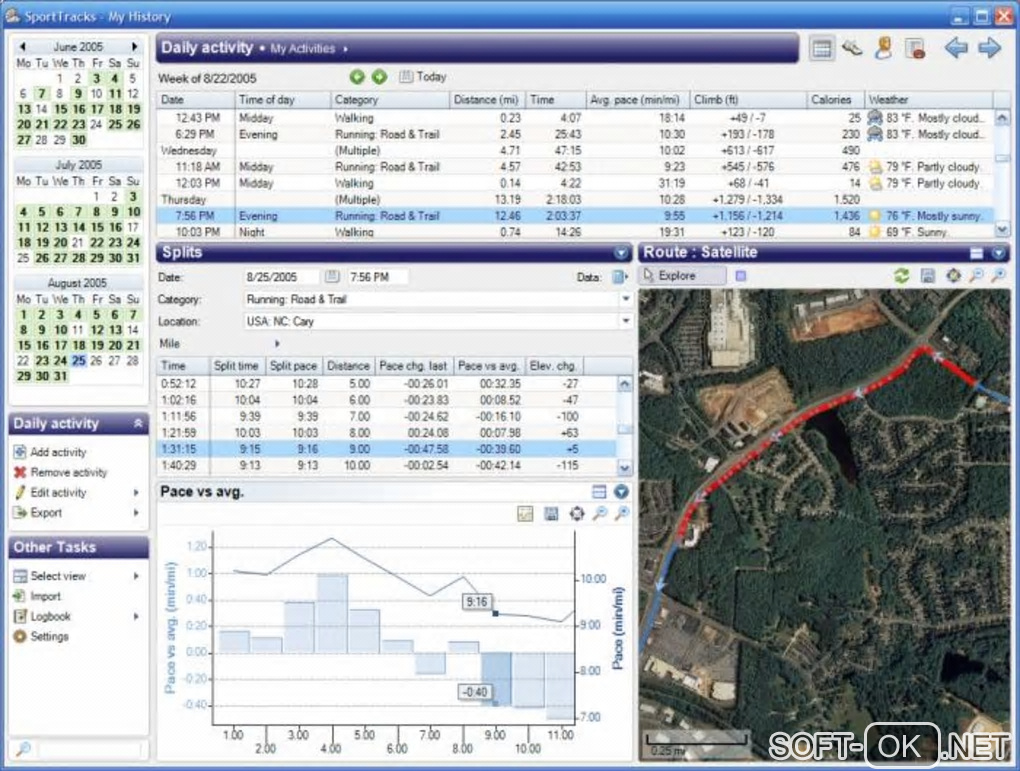Image resolution: width=1020 pixels, height=771 pixels.
Task: Expand the Category combo box
Action: (x=625, y=299)
